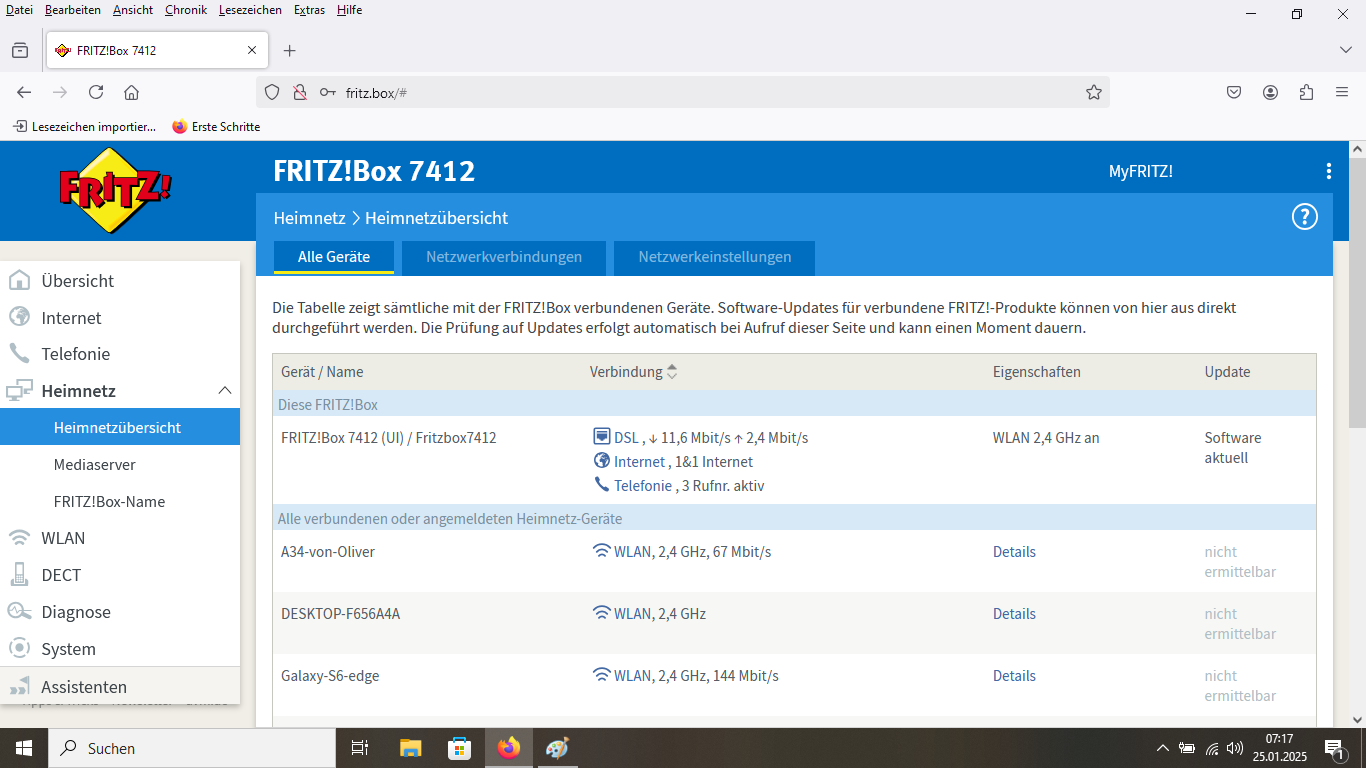Open the Datei menu
This screenshot has height=768, width=1366.
click(19, 10)
